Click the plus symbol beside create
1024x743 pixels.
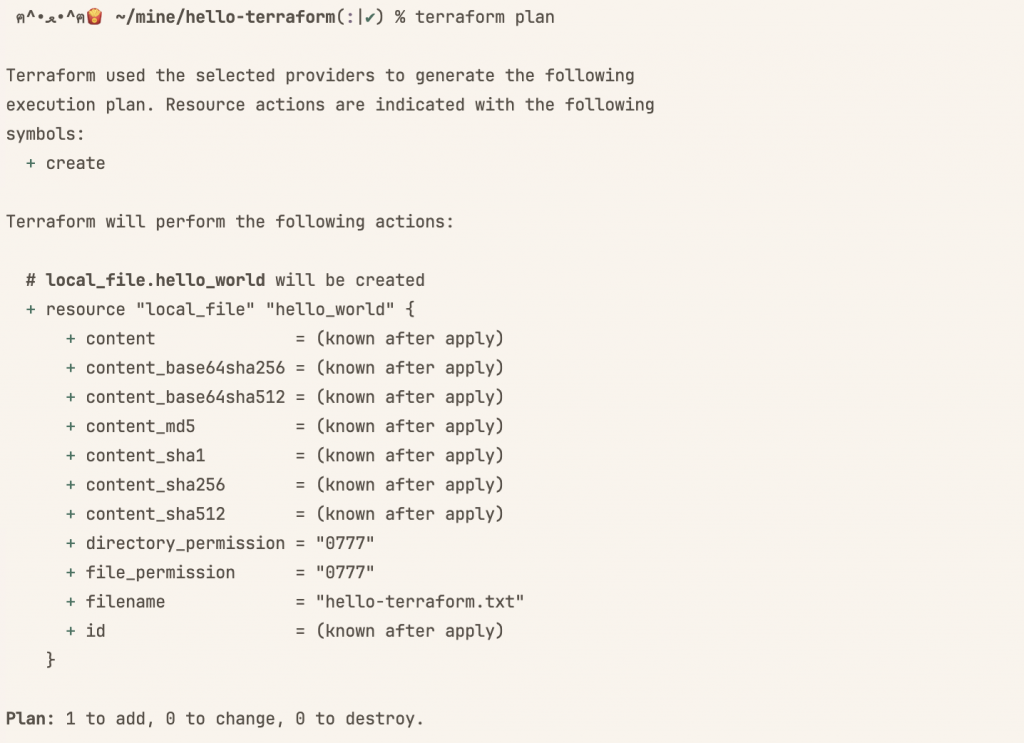coord(30,163)
